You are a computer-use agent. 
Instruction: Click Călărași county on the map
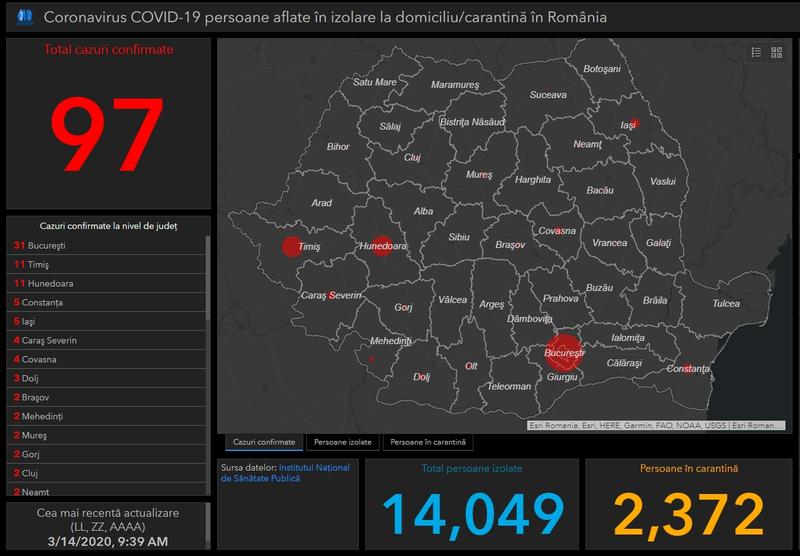click(x=624, y=363)
